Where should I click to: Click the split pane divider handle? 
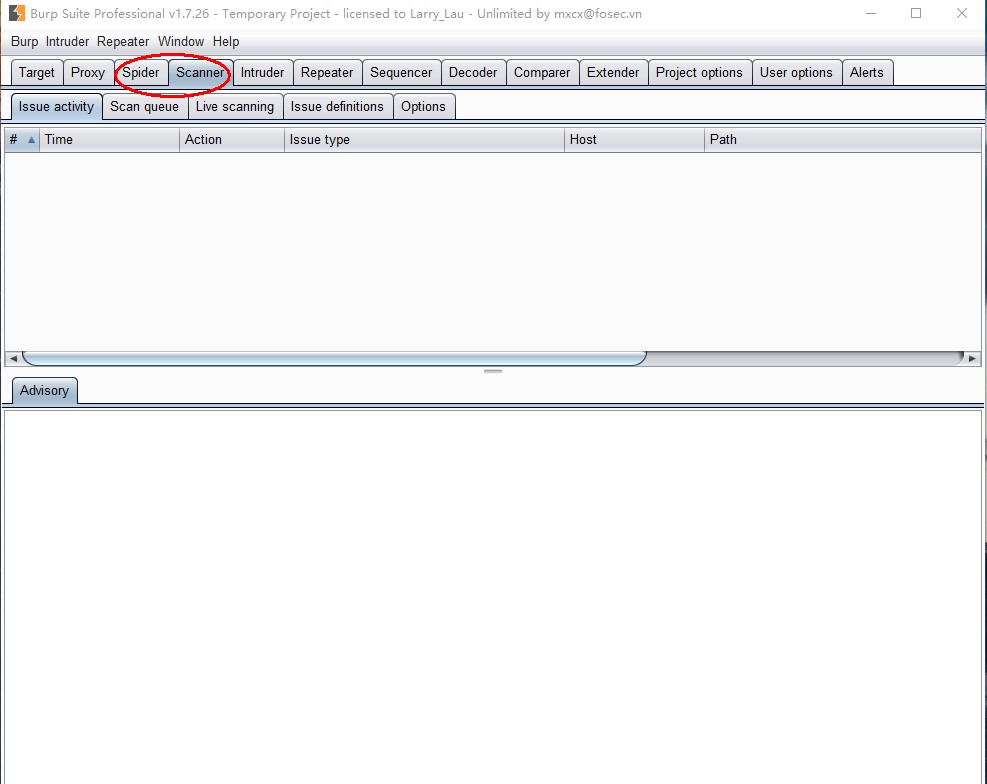coord(493,371)
